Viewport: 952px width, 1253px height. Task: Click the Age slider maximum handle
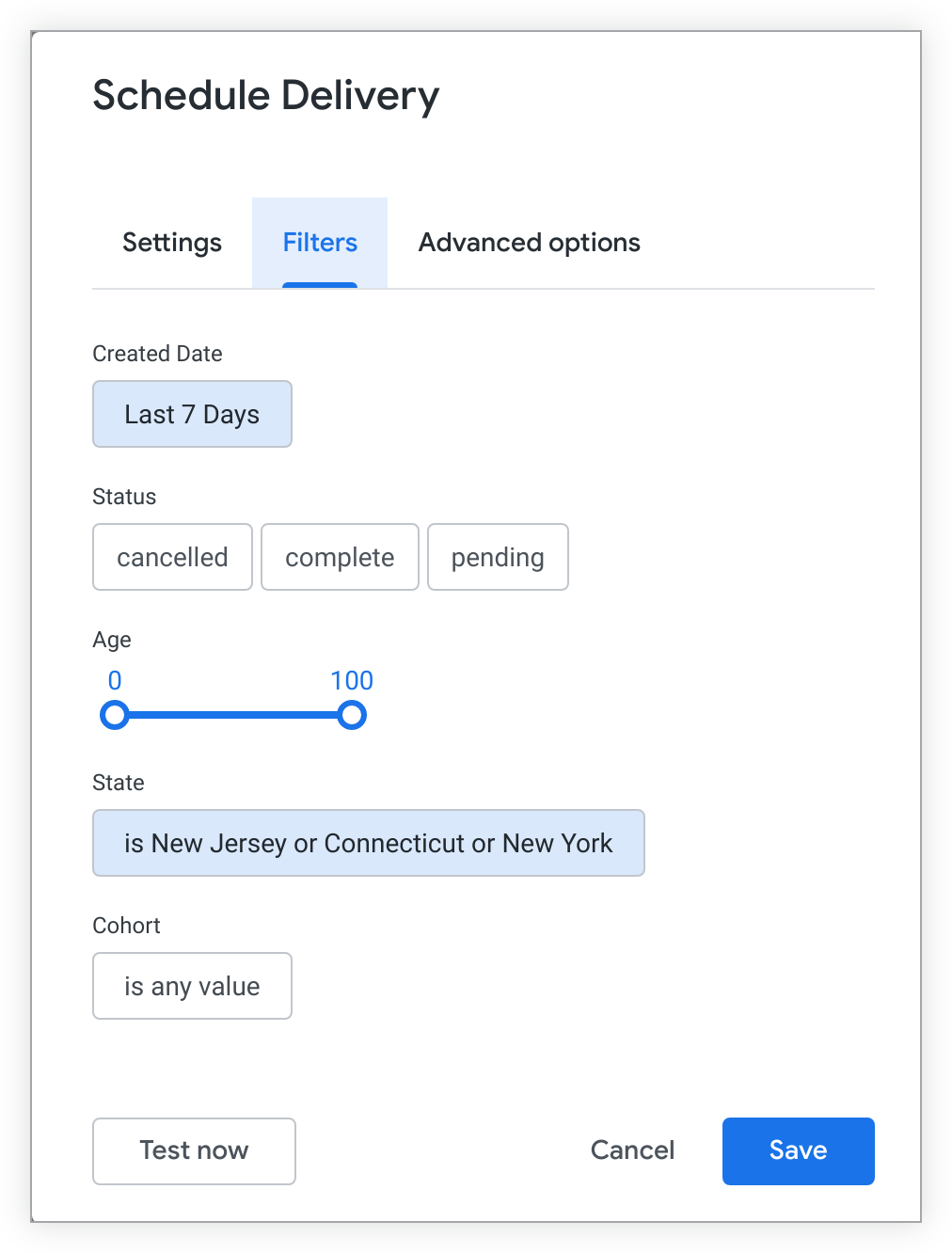[x=352, y=716]
